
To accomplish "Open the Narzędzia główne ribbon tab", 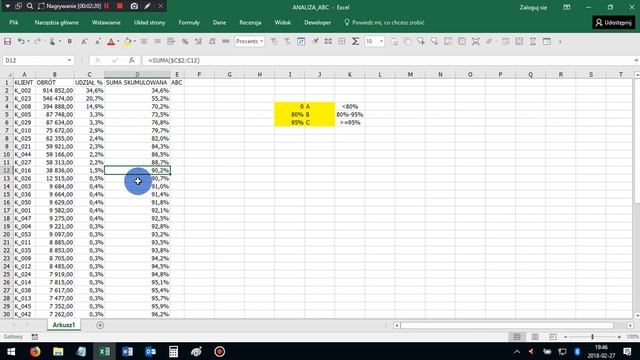I will [x=57, y=22].
